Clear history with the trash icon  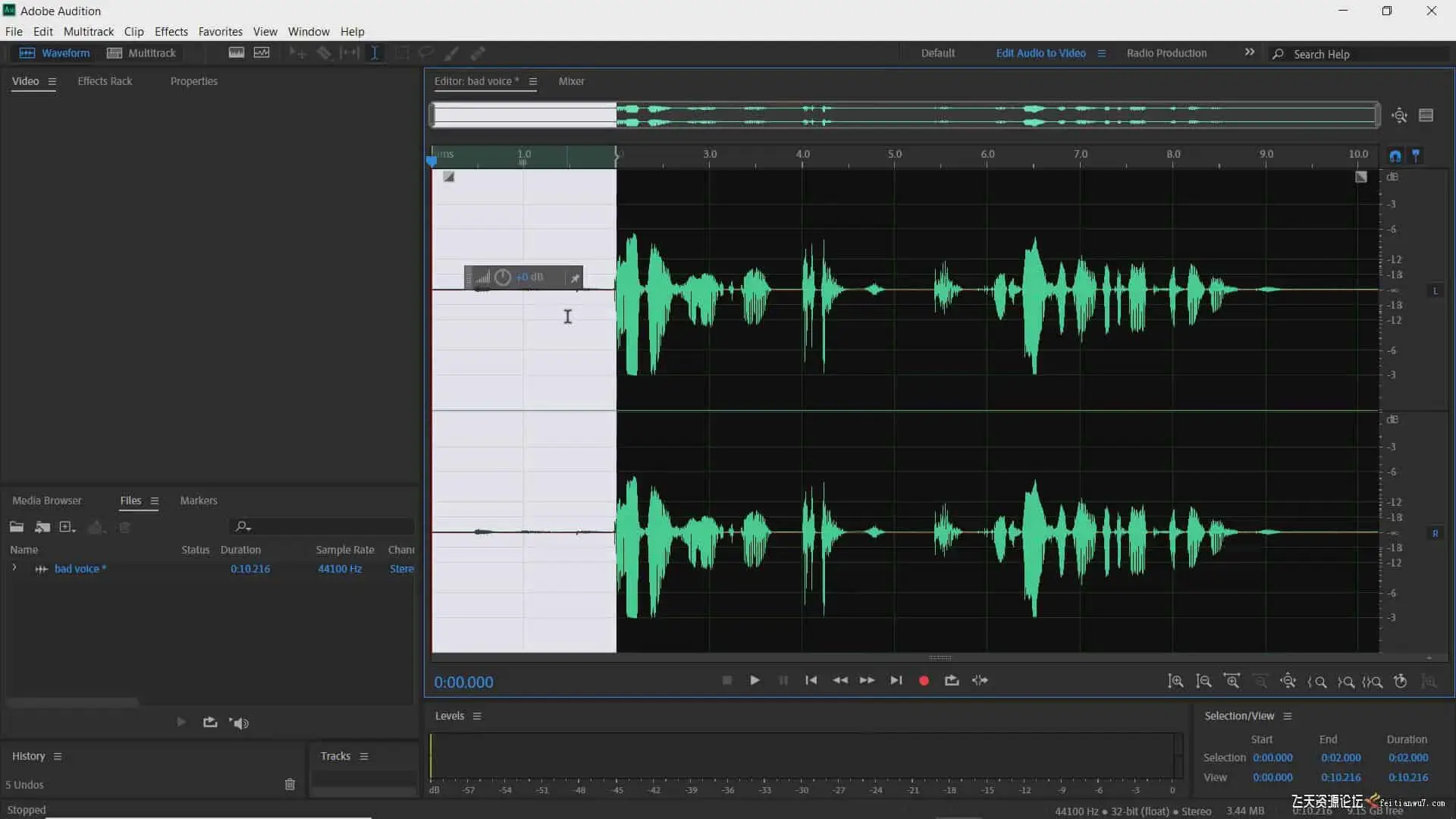(x=290, y=784)
